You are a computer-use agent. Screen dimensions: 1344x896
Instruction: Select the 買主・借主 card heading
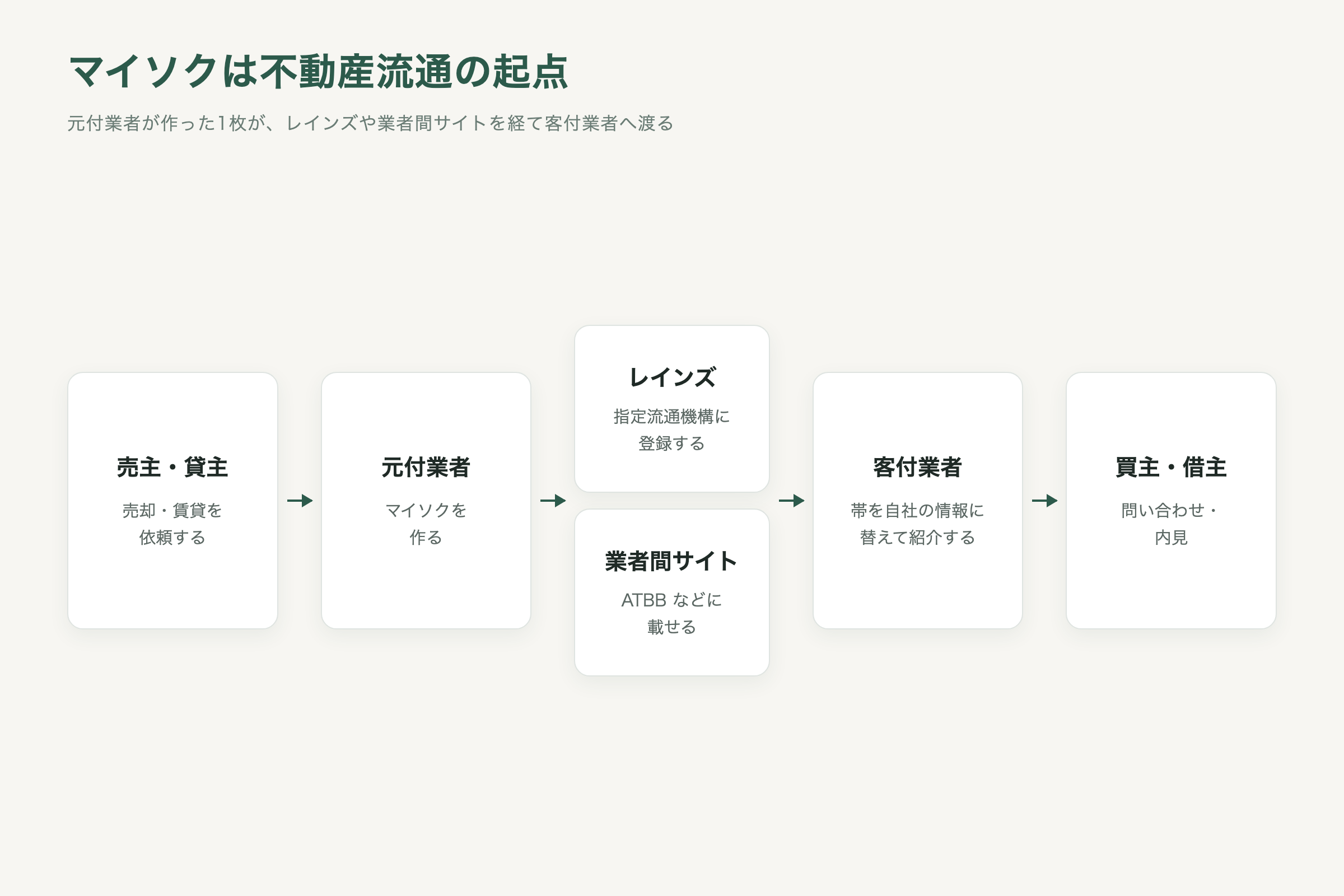1171,468
